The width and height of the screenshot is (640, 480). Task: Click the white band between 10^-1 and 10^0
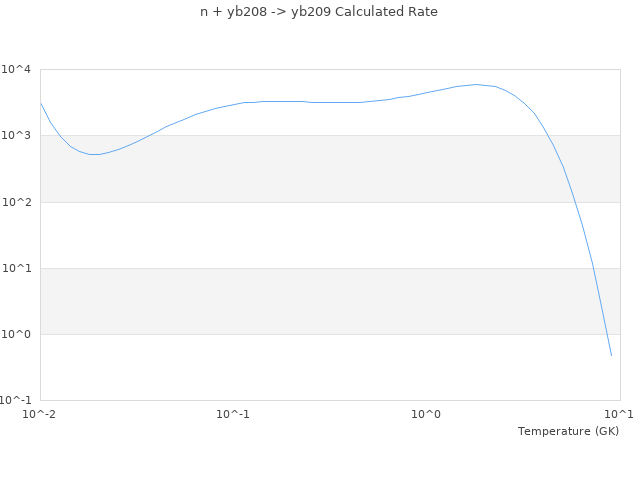[x=300, y=367]
